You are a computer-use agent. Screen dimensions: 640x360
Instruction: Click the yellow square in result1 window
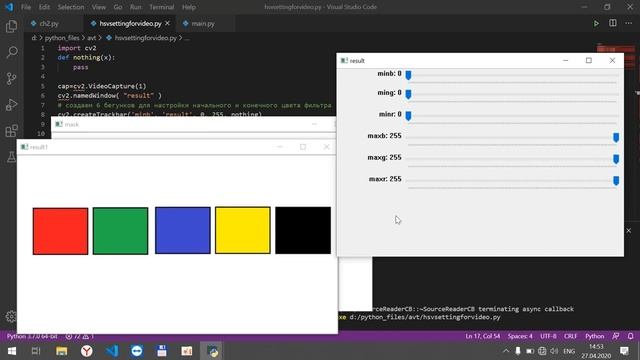click(243, 230)
